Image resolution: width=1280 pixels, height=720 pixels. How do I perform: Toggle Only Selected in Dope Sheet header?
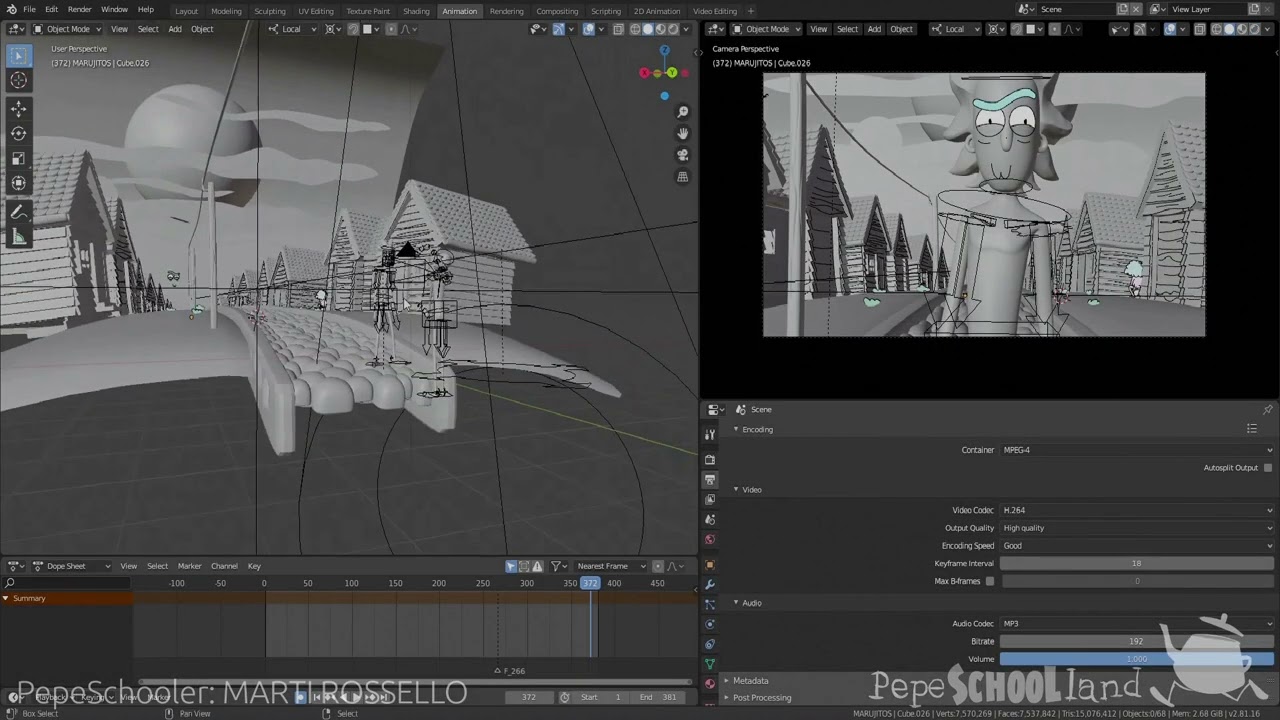point(511,566)
